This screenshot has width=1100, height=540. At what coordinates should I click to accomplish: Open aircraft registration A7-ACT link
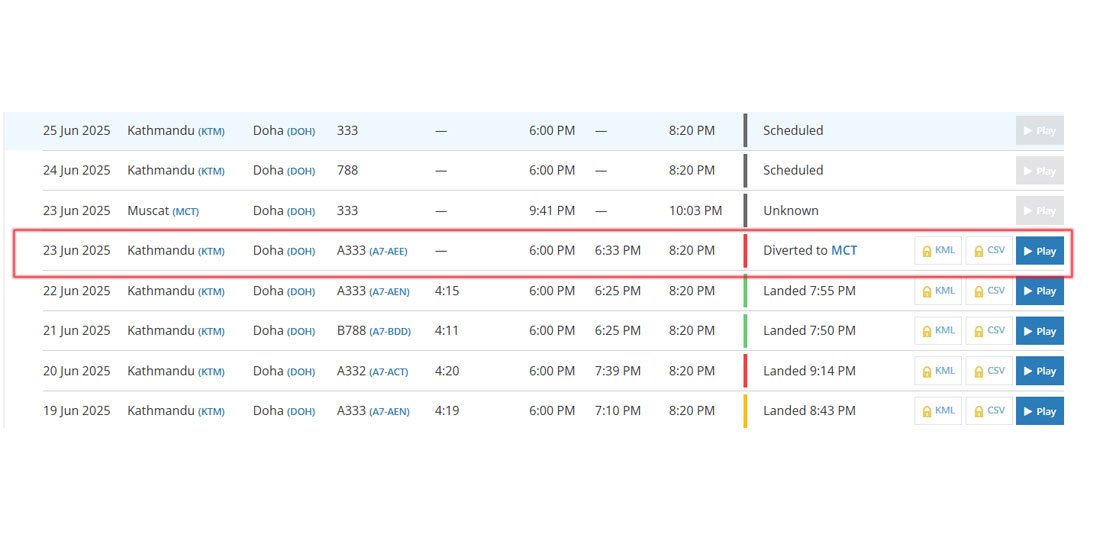(389, 372)
